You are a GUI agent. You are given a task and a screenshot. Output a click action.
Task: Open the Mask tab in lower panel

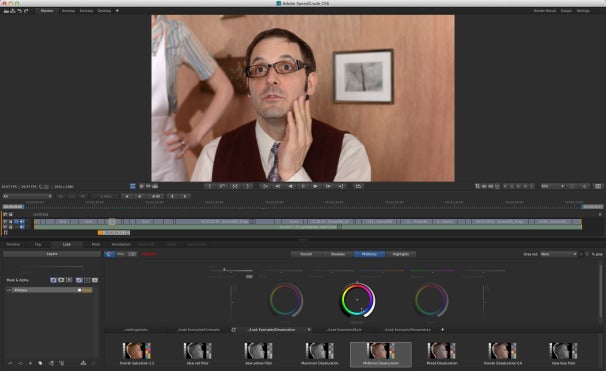96,244
